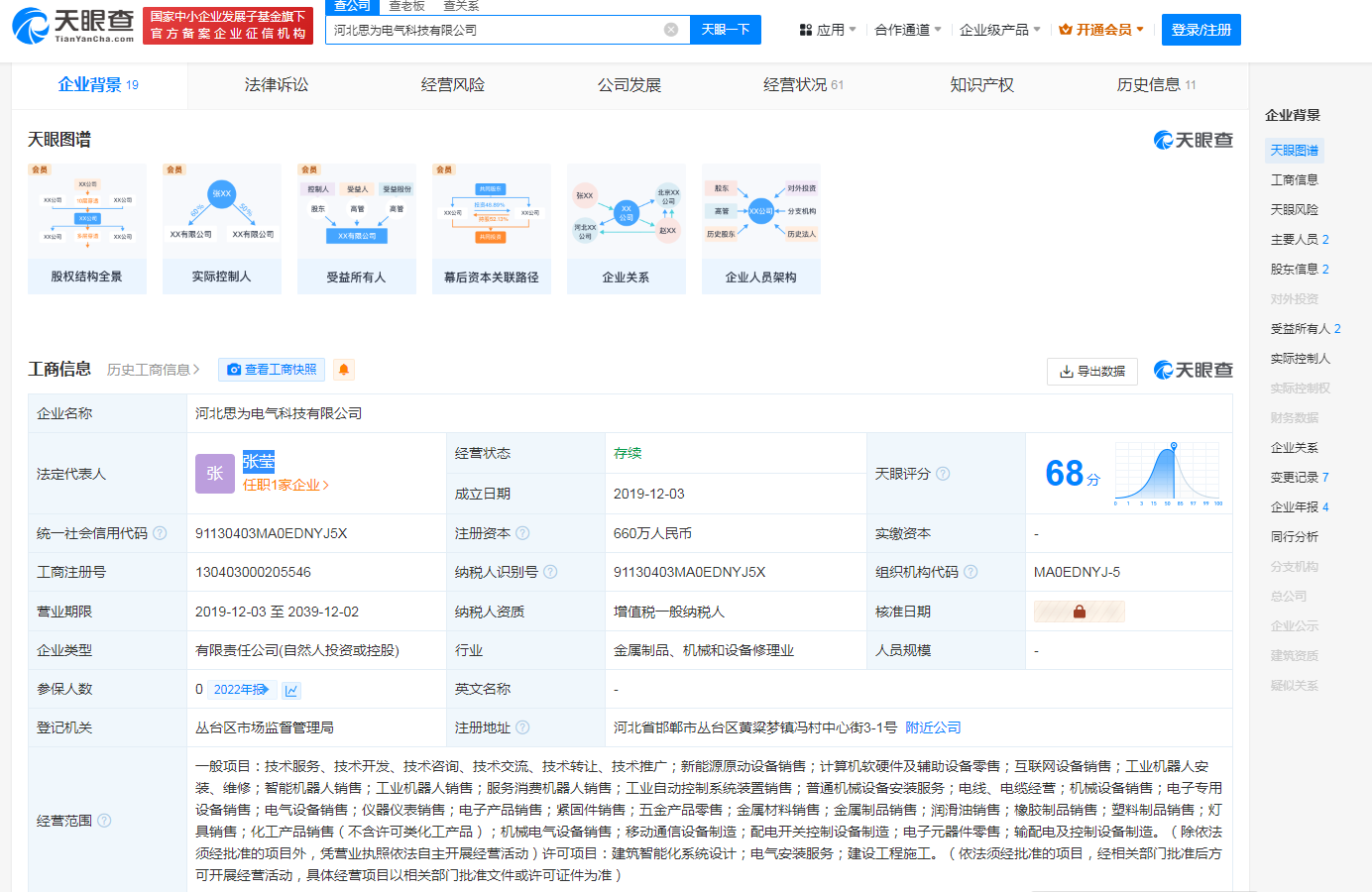The height and width of the screenshot is (892, 1372).
Task: Open the 公司发展 tab
Action: pos(629,85)
